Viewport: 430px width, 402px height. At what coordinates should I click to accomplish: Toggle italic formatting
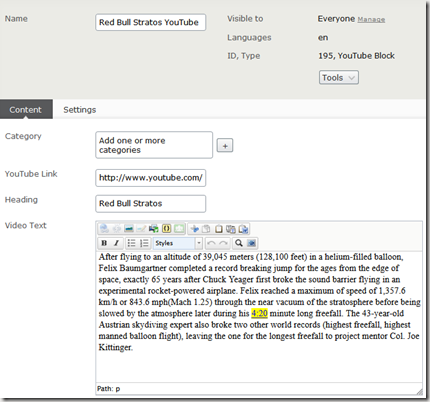coord(116,243)
